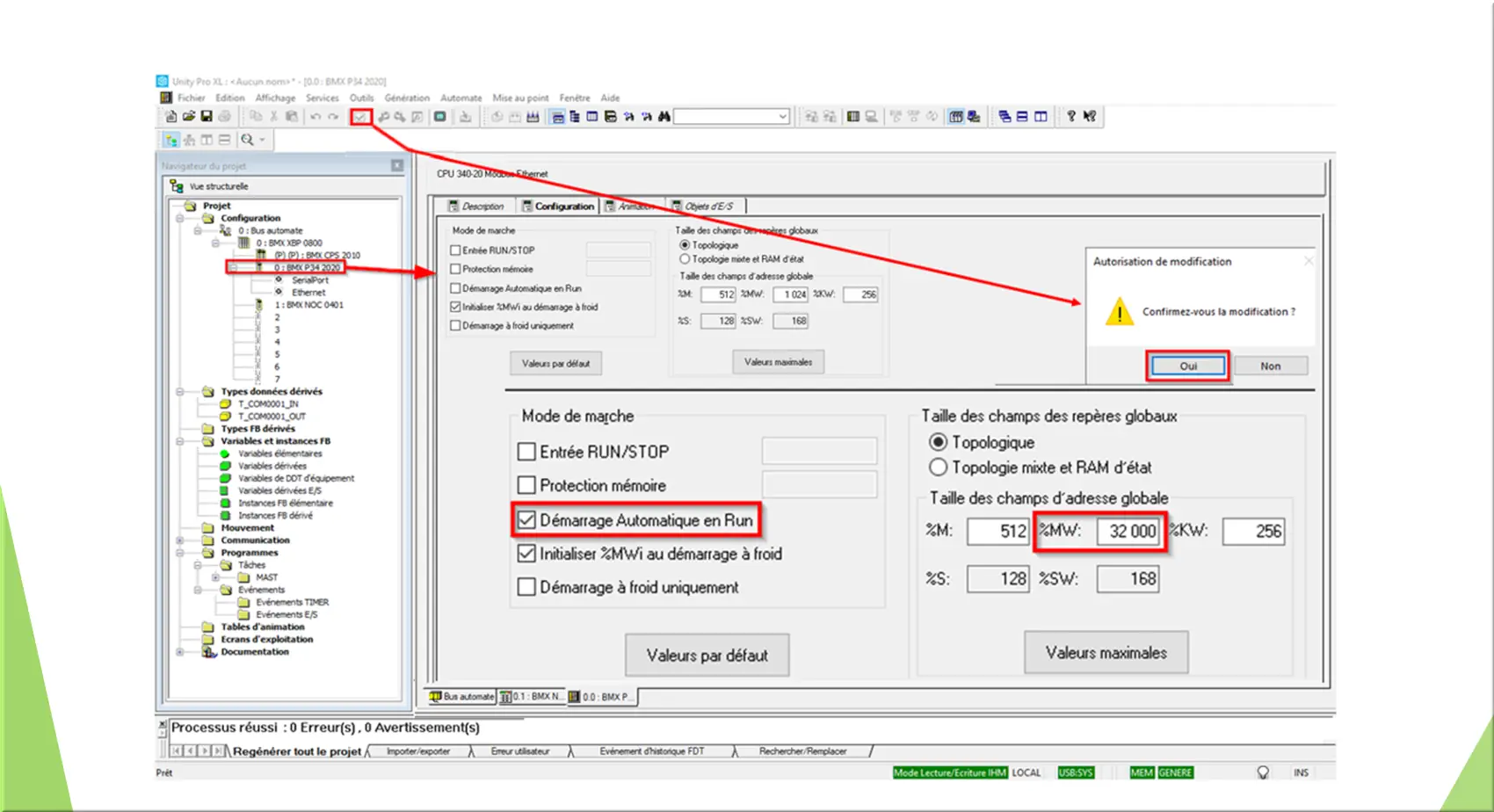Open the Génération menu
Screen dimensions: 1494x812
[407, 98]
